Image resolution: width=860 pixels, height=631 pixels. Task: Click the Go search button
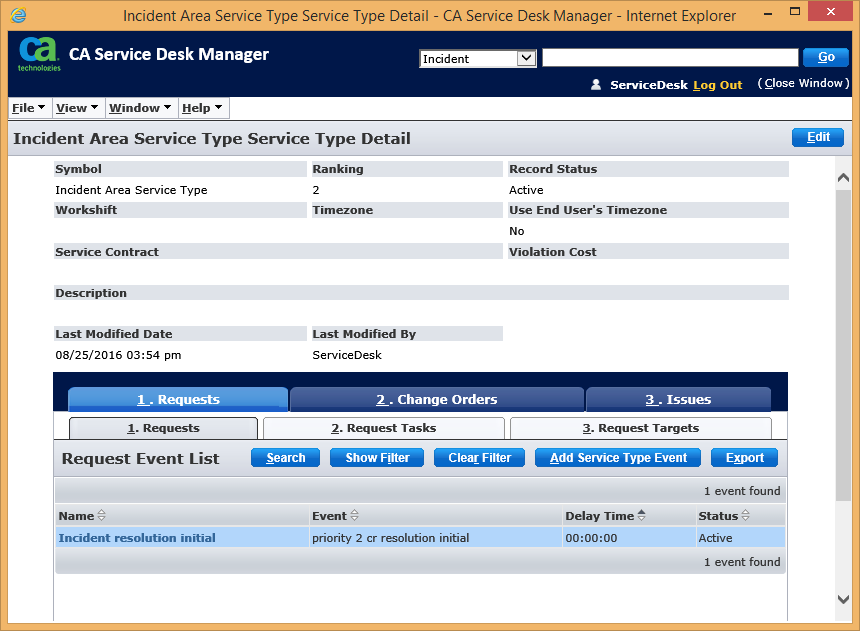point(825,57)
